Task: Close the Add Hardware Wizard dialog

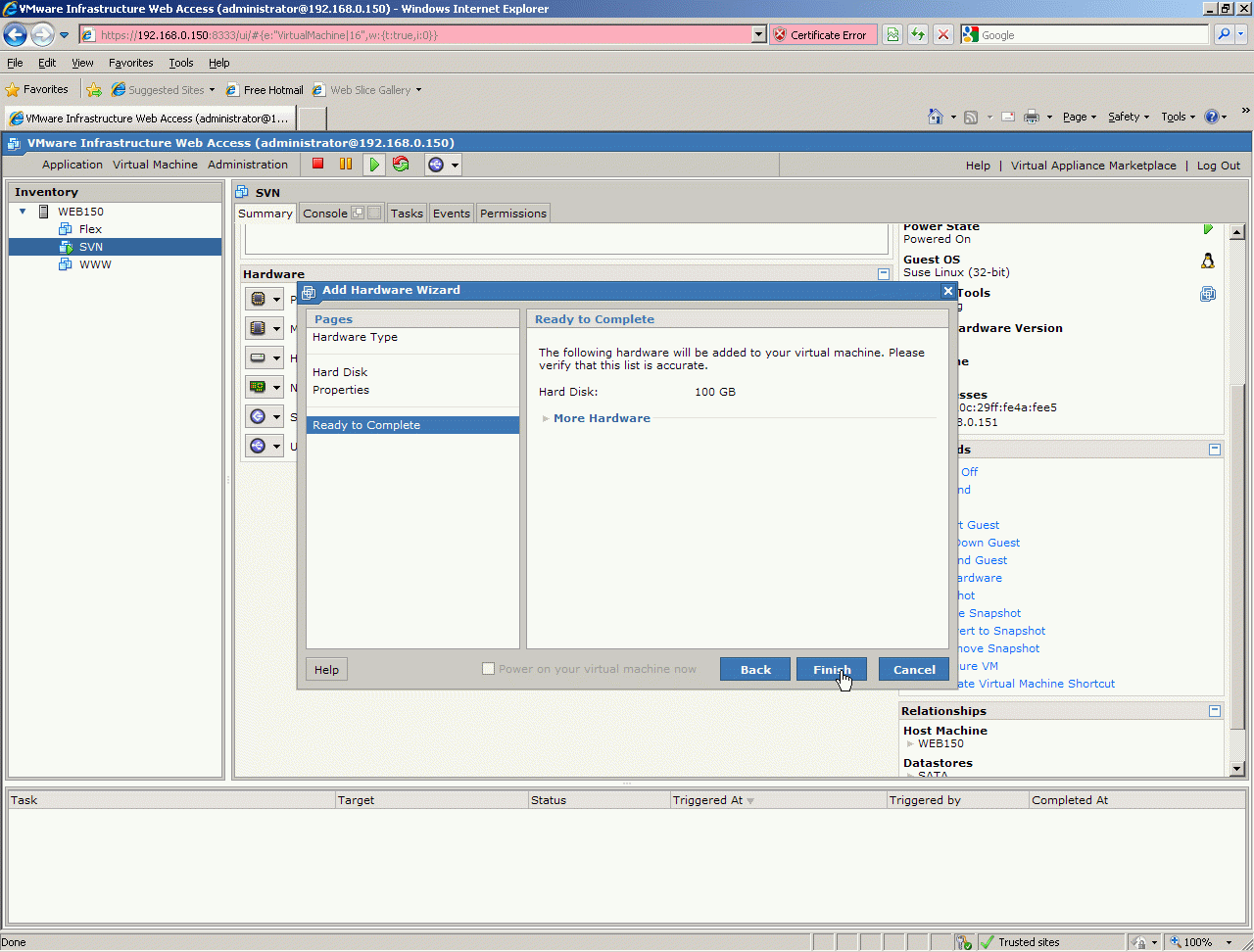Action: [x=947, y=291]
